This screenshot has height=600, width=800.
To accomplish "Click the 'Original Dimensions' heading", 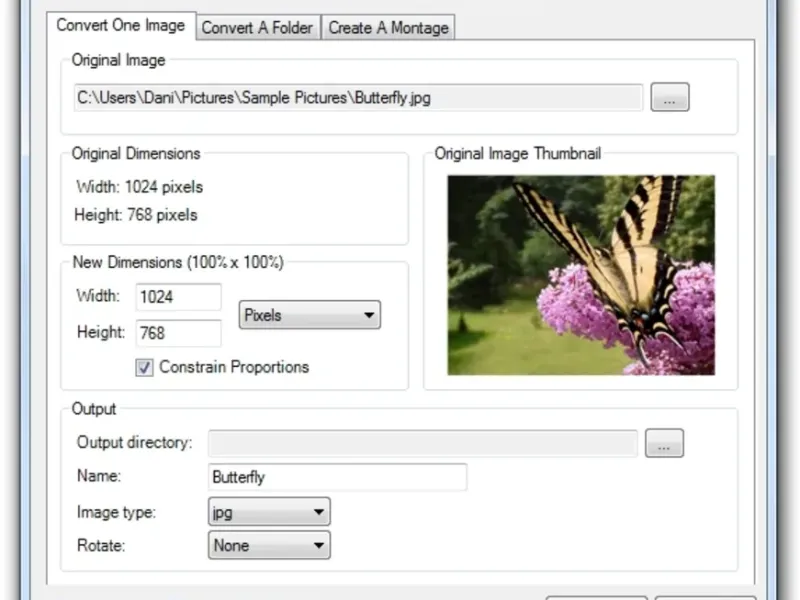I will (136, 154).
